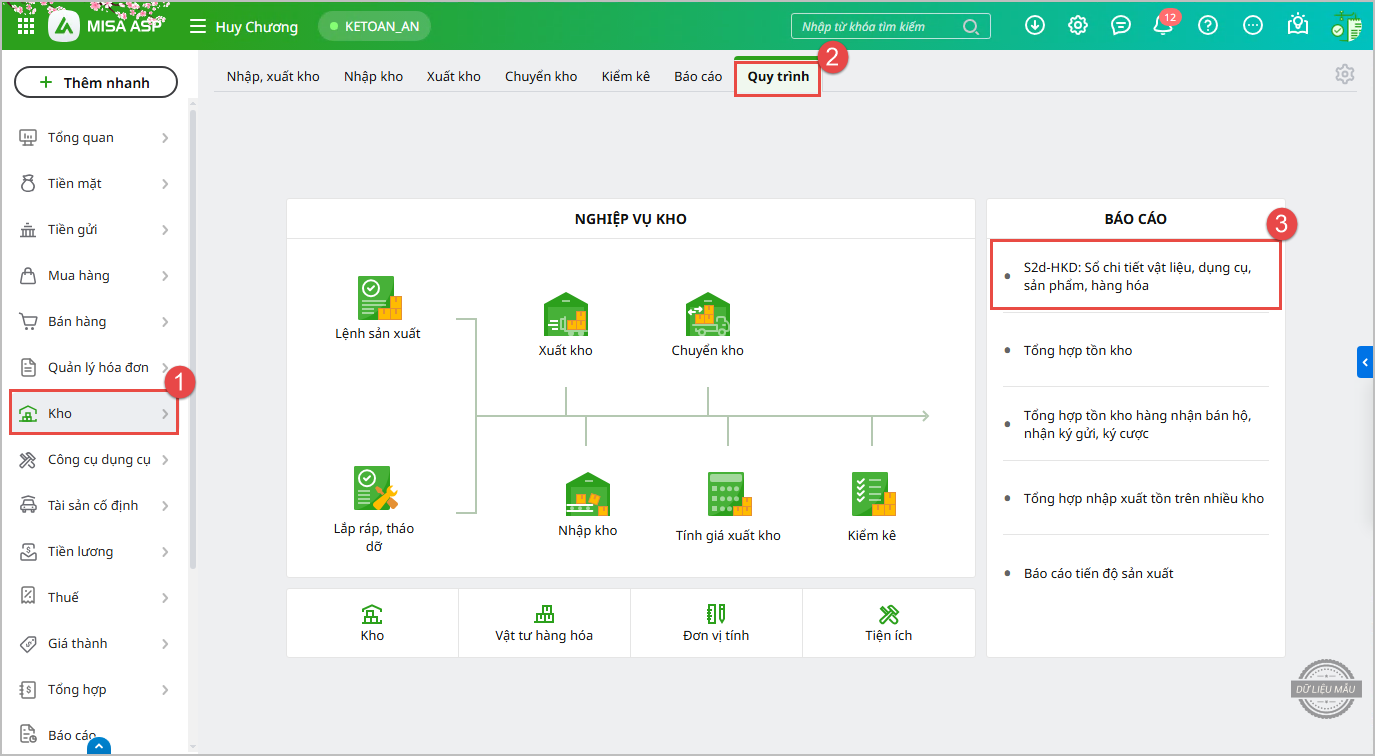Click the notification bell icon
This screenshot has width=1375, height=756.
(1163, 26)
